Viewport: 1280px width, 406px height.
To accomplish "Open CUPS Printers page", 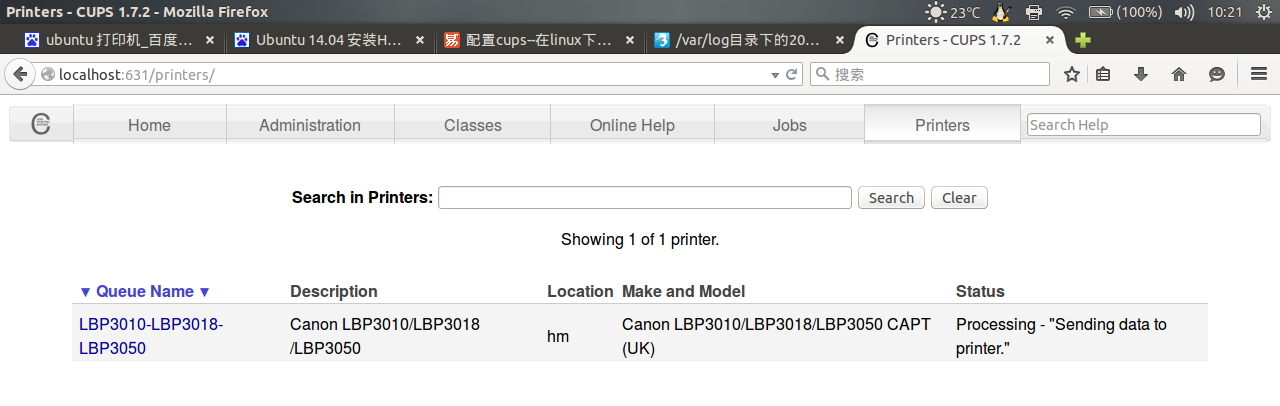I will click(942, 125).
